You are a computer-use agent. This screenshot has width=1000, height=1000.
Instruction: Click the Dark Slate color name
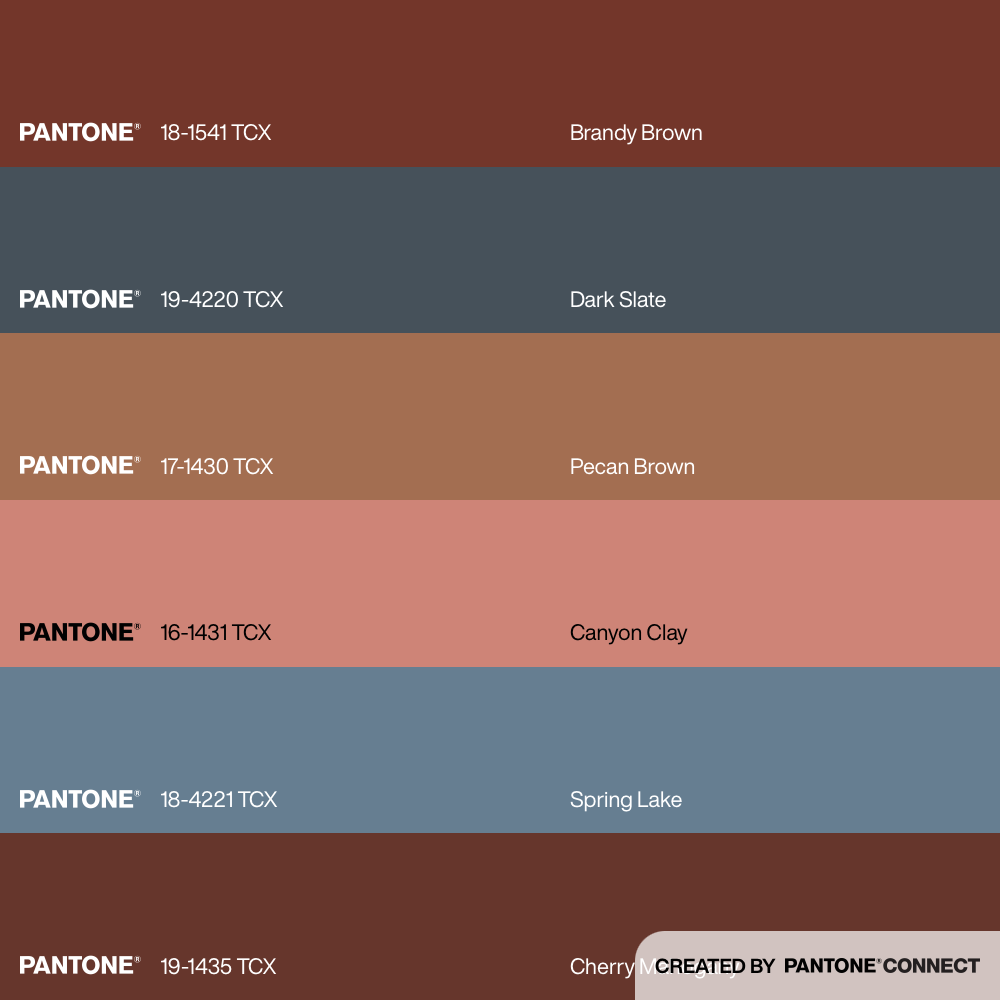click(617, 299)
